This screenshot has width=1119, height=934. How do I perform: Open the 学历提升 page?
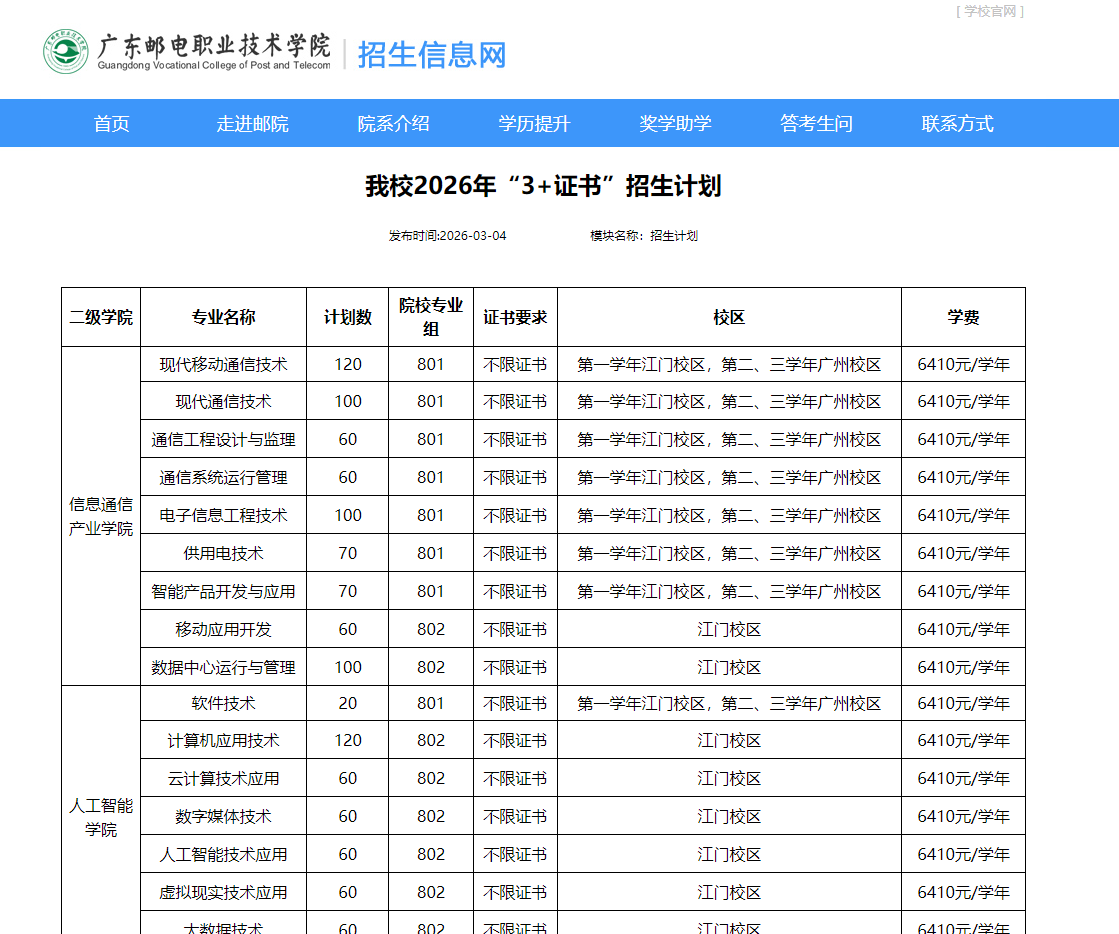[x=534, y=123]
